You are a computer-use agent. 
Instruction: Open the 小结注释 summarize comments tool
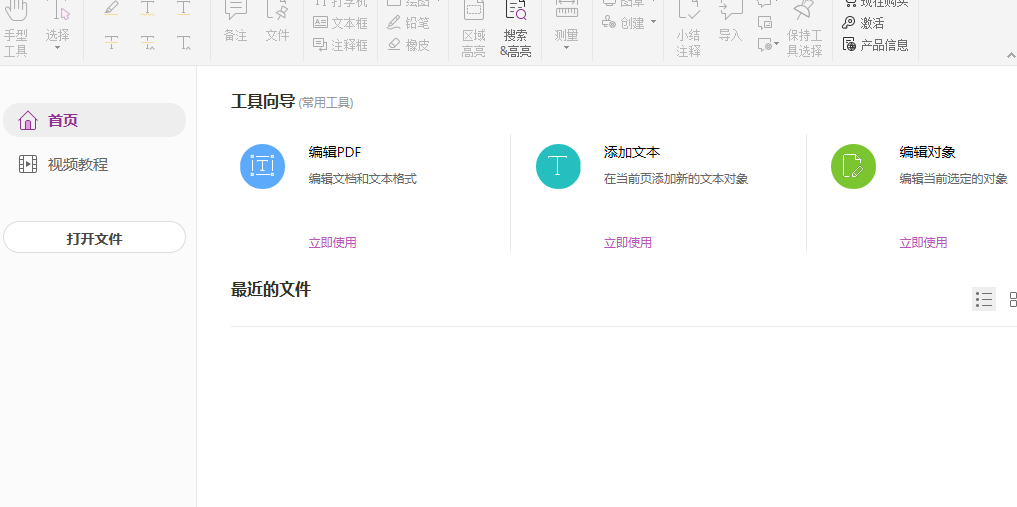688,29
